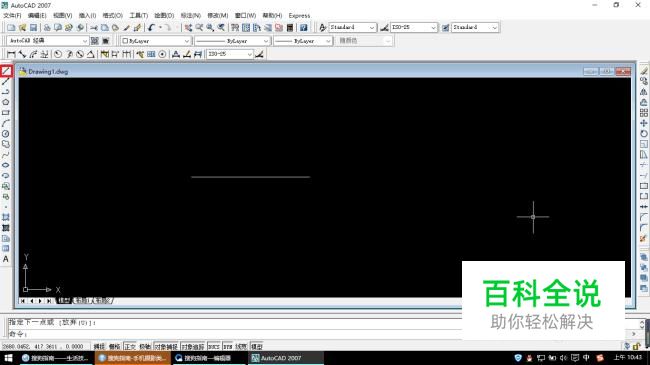Open the AutoCAD 经典 workspace dropdown
This screenshot has width=650, height=365.
coord(48,41)
